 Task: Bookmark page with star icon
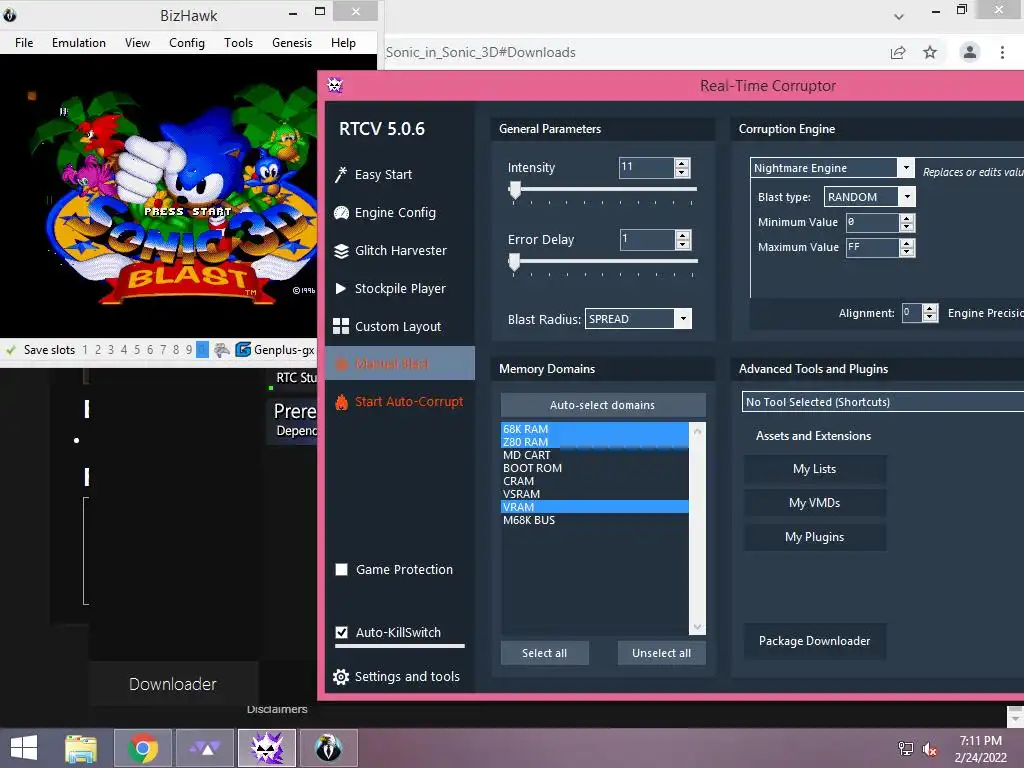[x=930, y=52]
